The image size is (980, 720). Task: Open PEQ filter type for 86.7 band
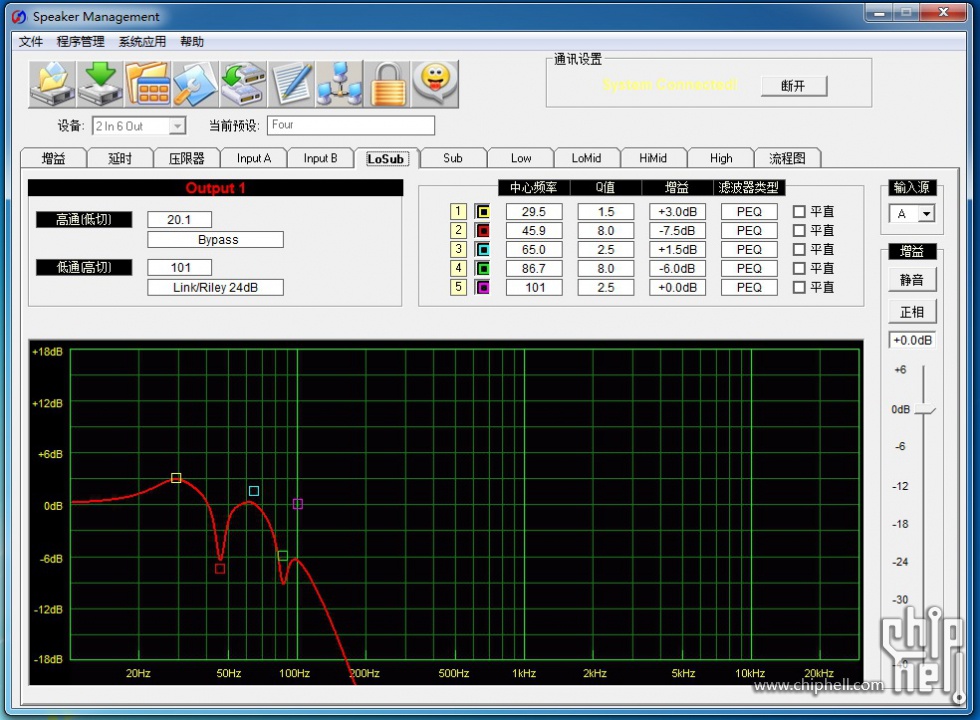tap(749, 269)
